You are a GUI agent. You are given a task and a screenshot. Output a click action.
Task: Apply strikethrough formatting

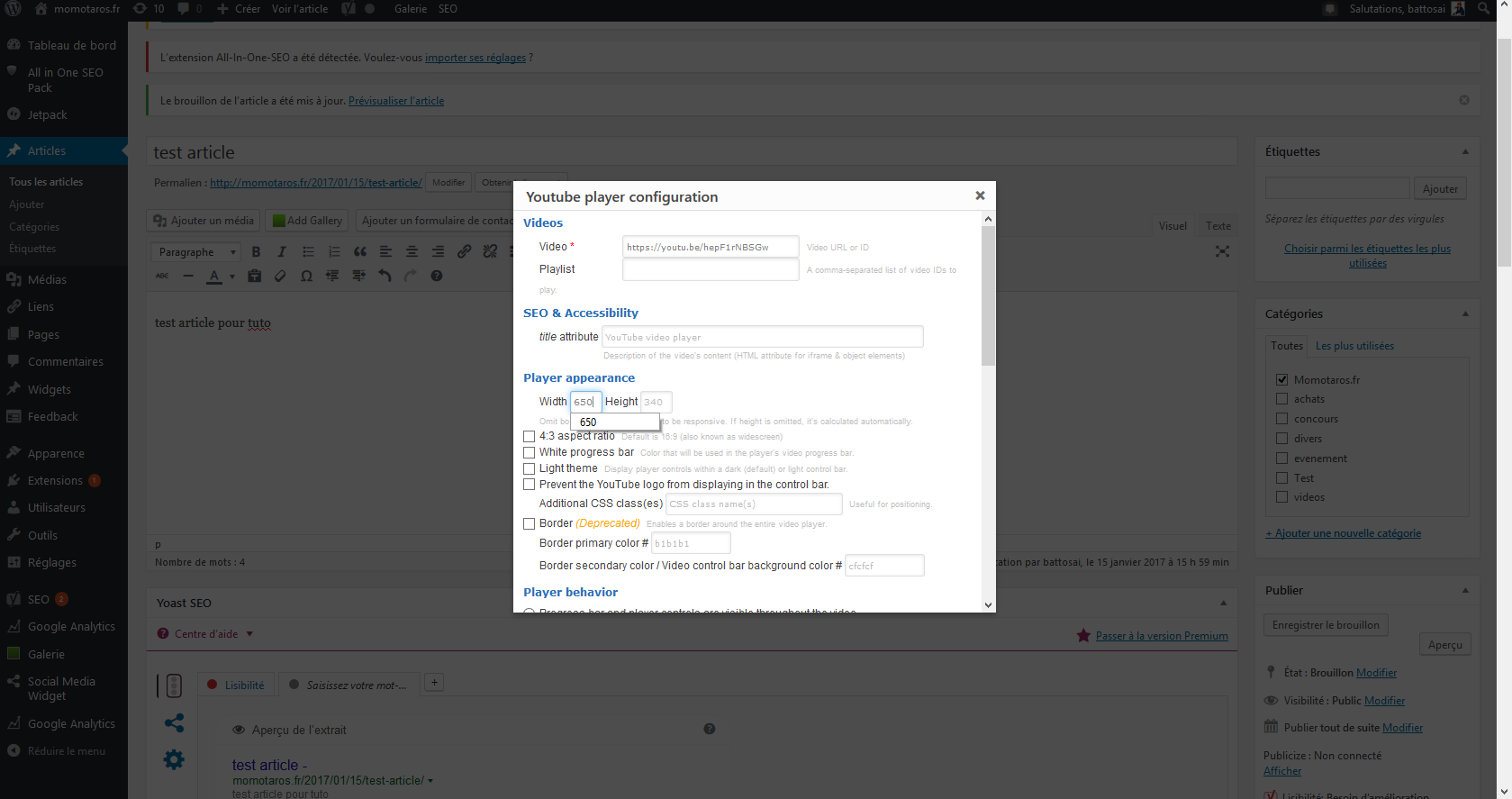[x=162, y=276]
